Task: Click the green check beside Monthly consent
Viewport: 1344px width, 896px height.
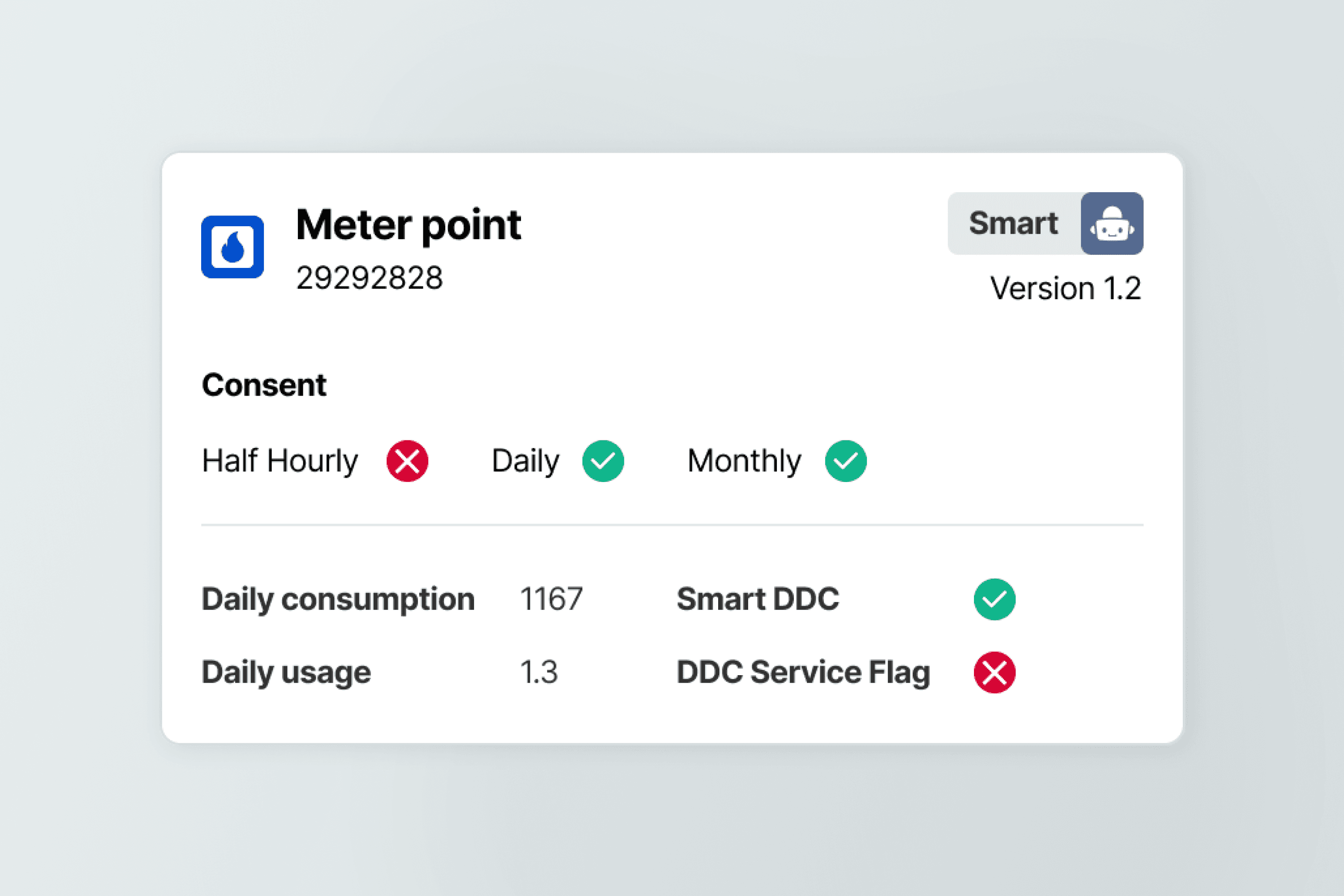Action: pos(845,461)
